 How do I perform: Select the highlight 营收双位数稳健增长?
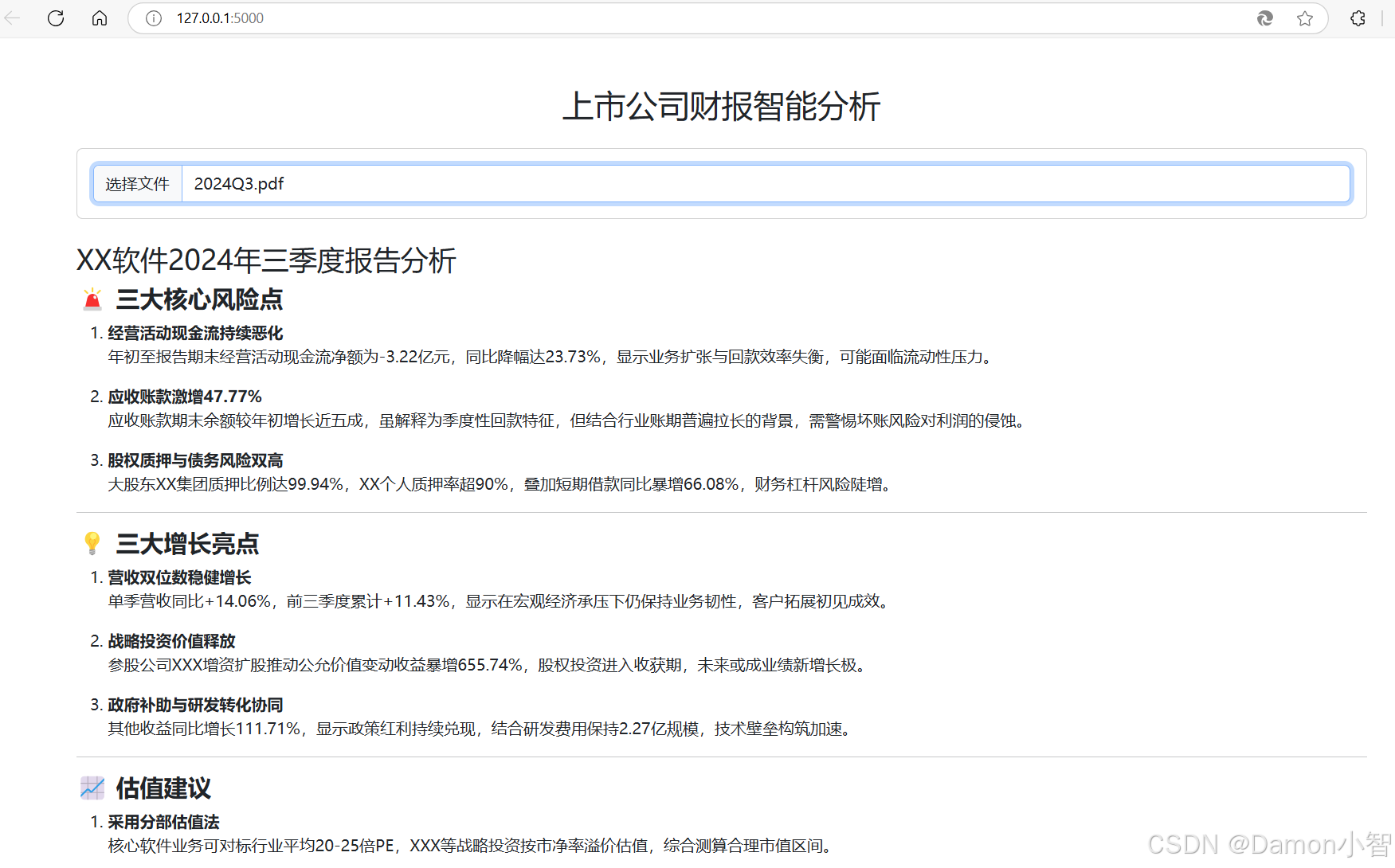(178, 577)
